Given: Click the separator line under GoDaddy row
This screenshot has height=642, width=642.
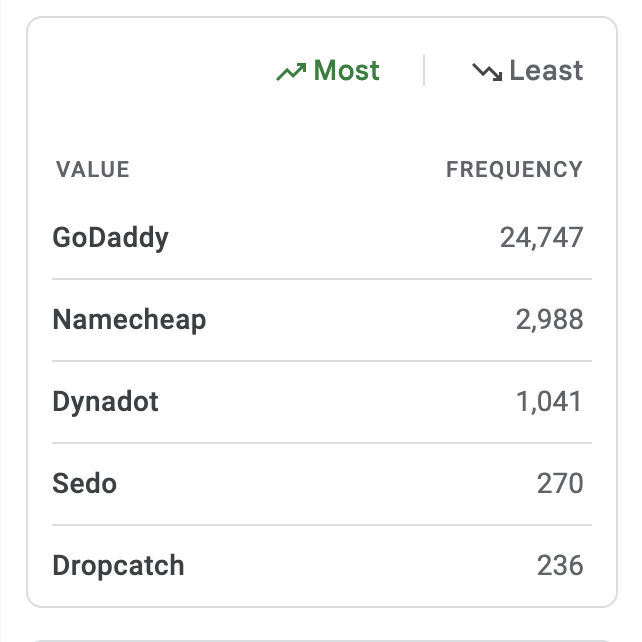Looking at the screenshot, I should pyautogui.click(x=322, y=279).
